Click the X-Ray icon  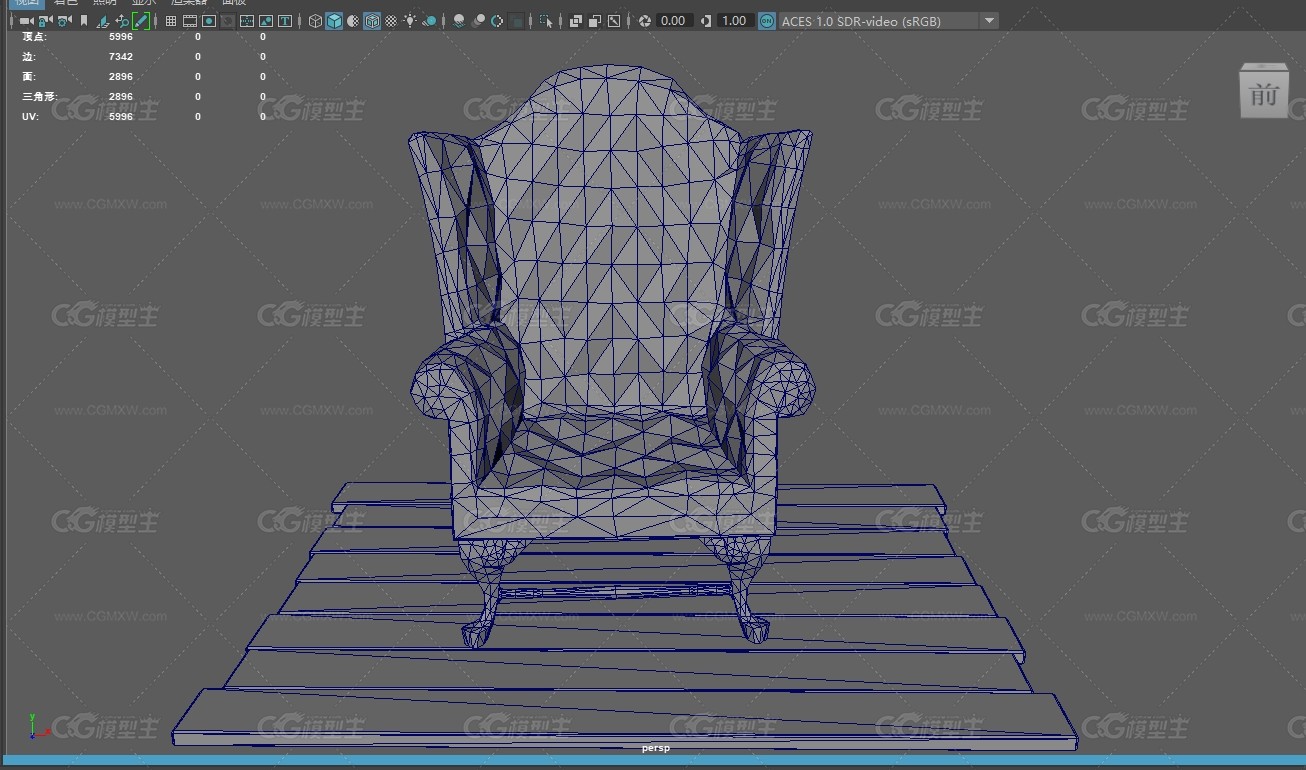[x=576, y=20]
